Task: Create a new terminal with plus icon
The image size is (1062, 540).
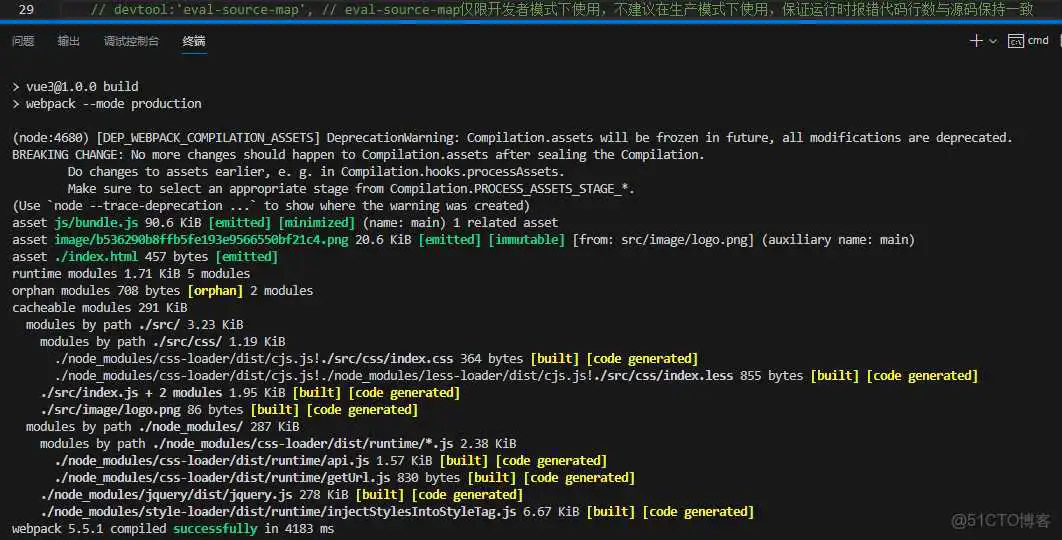Action: [976, 41]
